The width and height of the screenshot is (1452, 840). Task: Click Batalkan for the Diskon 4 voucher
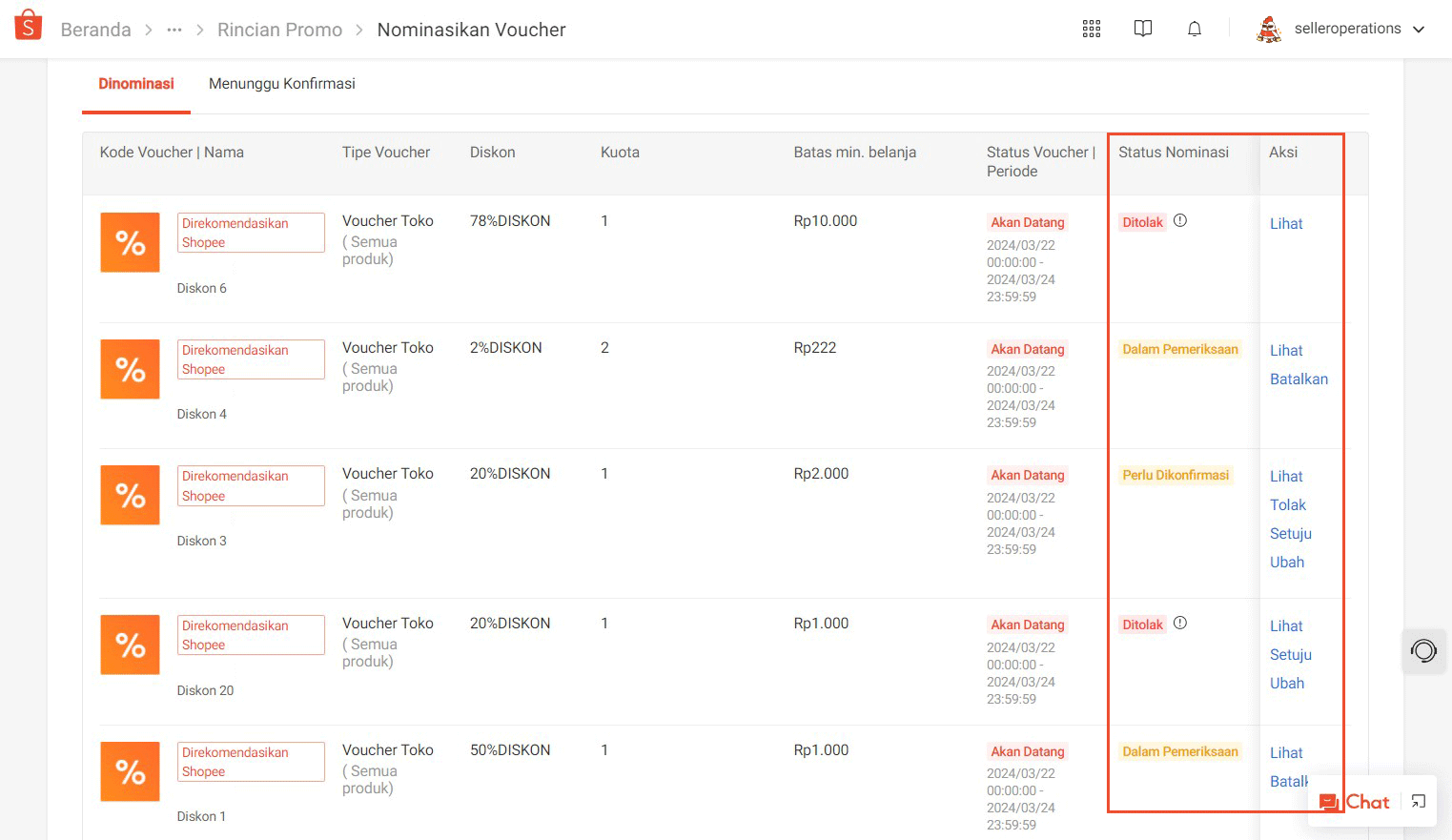(1299, 379)
